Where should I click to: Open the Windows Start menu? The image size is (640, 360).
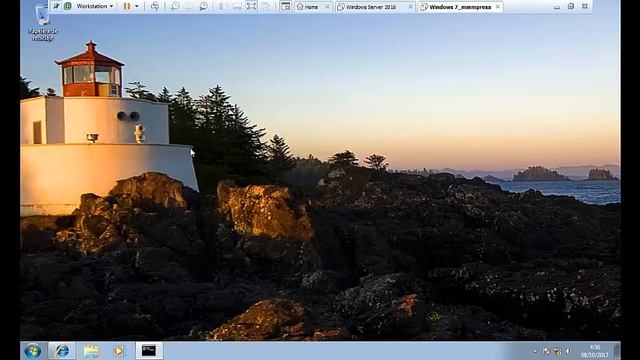(x=33, y=351)
